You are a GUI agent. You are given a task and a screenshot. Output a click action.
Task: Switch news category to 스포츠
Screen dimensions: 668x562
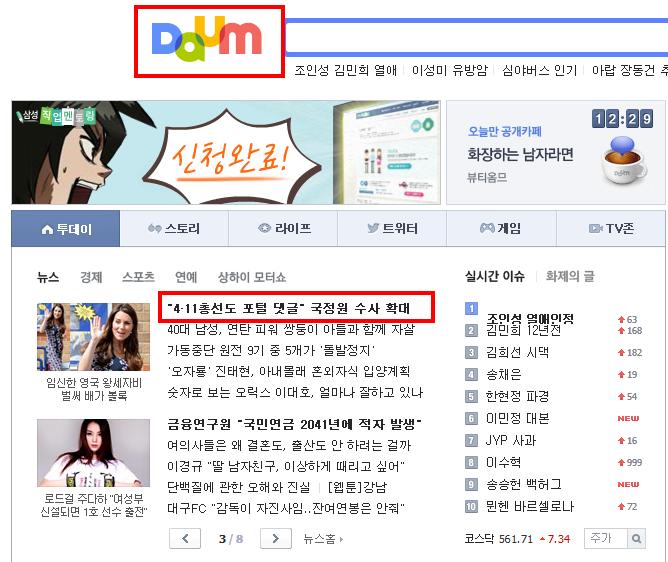(x=138, y=277)
